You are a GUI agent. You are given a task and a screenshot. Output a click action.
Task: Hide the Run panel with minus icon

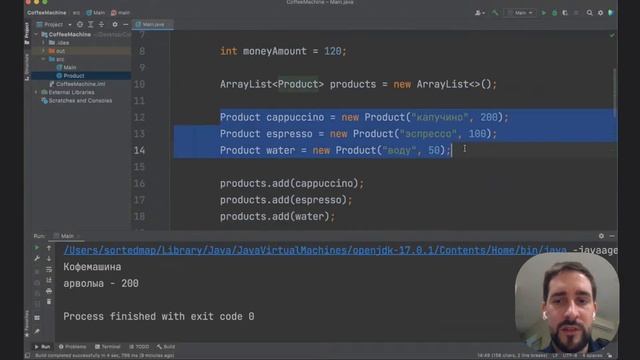[x=612, y=236]
